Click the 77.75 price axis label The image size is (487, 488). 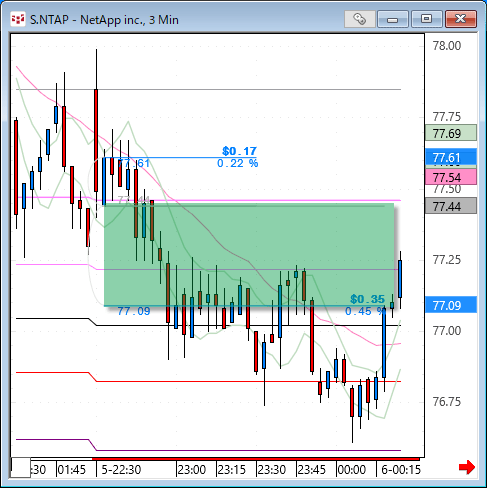pyautogui.click(x=447, y=117)
